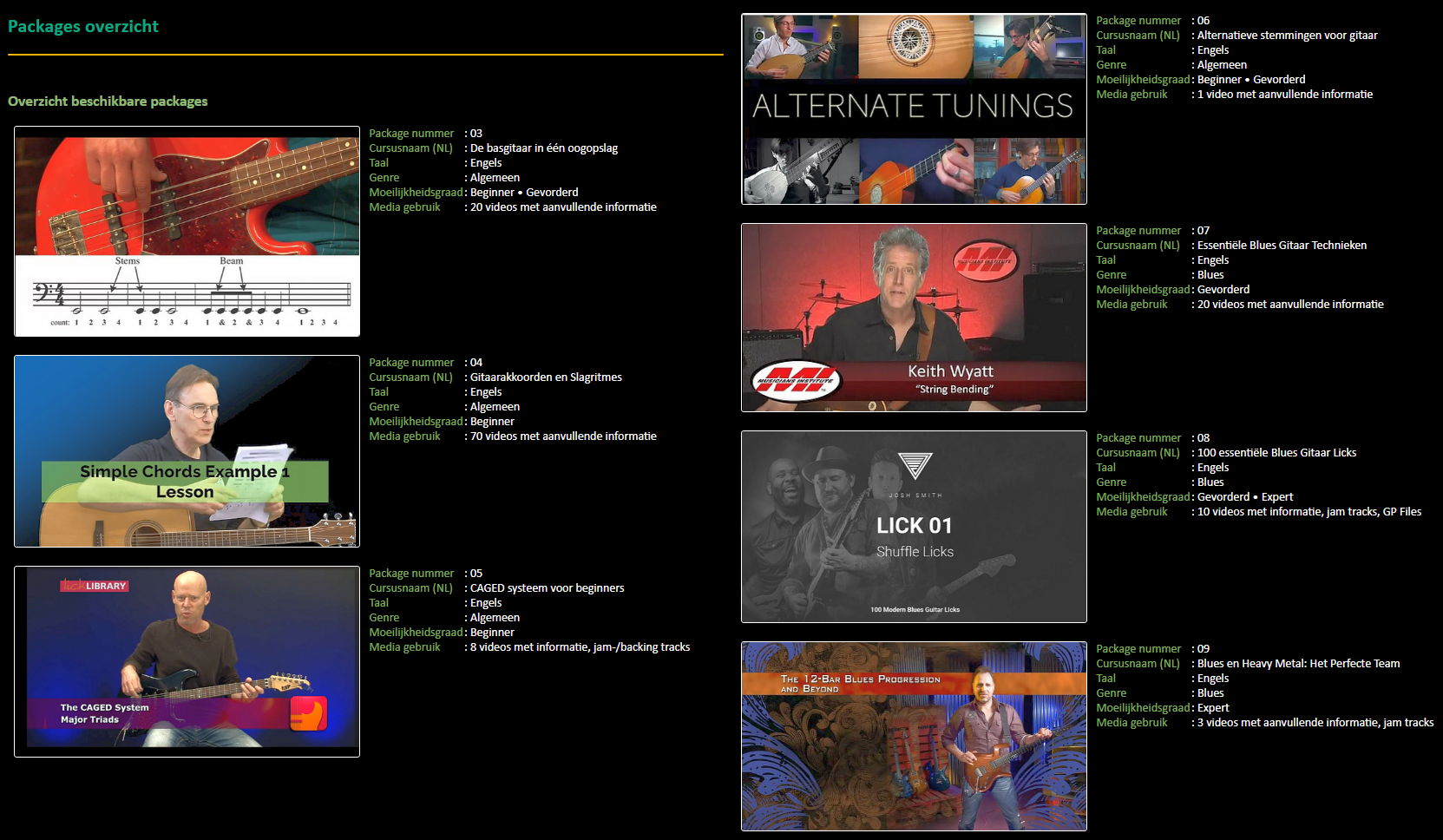
Task: Click the orange badge icon in the CAGED thumbnail
Action: pyautogui.click(x=308, y=713)
